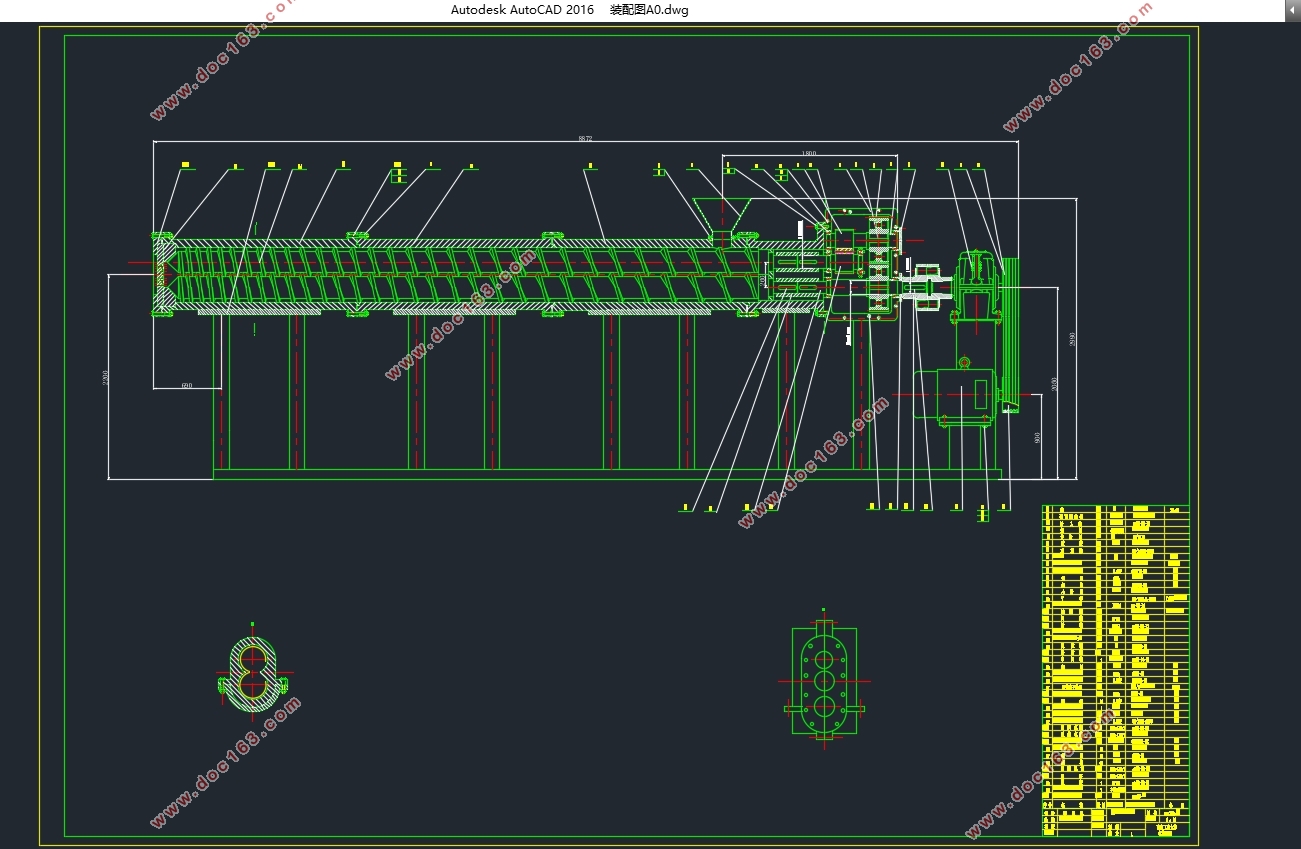
Task: Click the parts list table in title block
Action: point(1116,670)
